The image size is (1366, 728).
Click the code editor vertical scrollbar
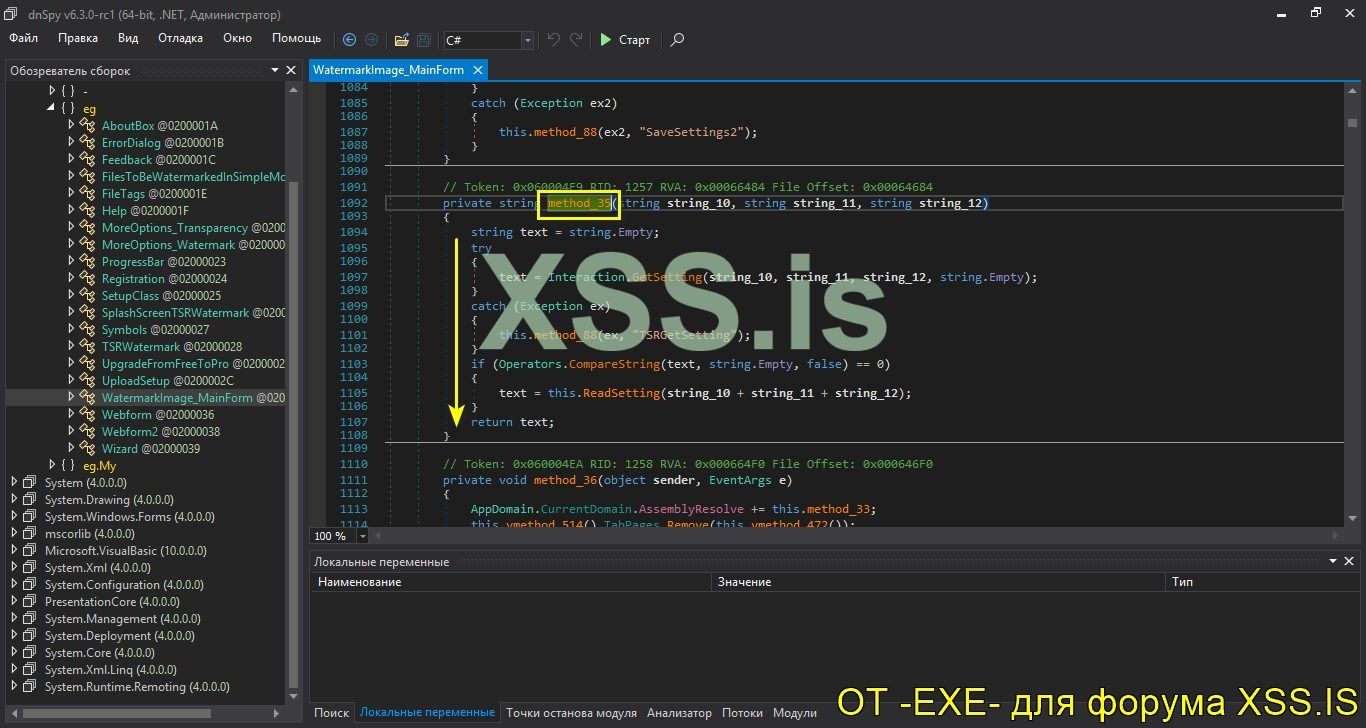click(x=1350, y=306)
